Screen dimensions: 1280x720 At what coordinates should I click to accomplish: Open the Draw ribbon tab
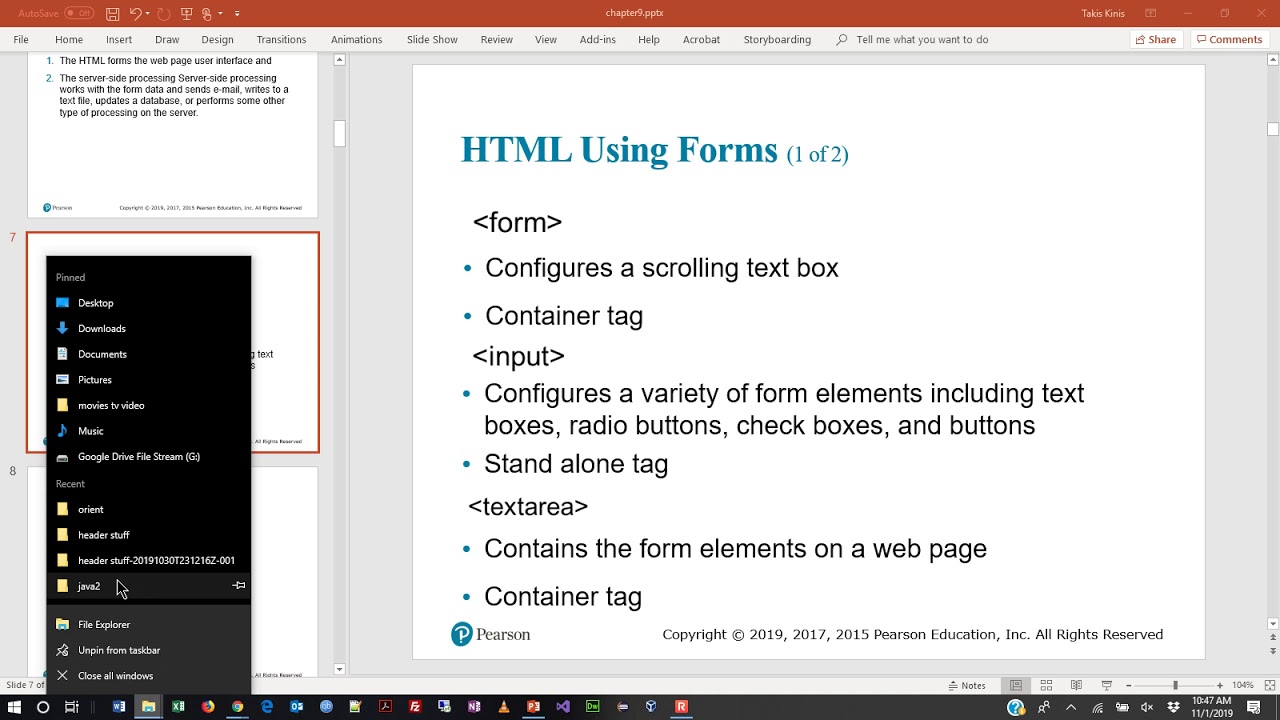(x=167, y=39)
